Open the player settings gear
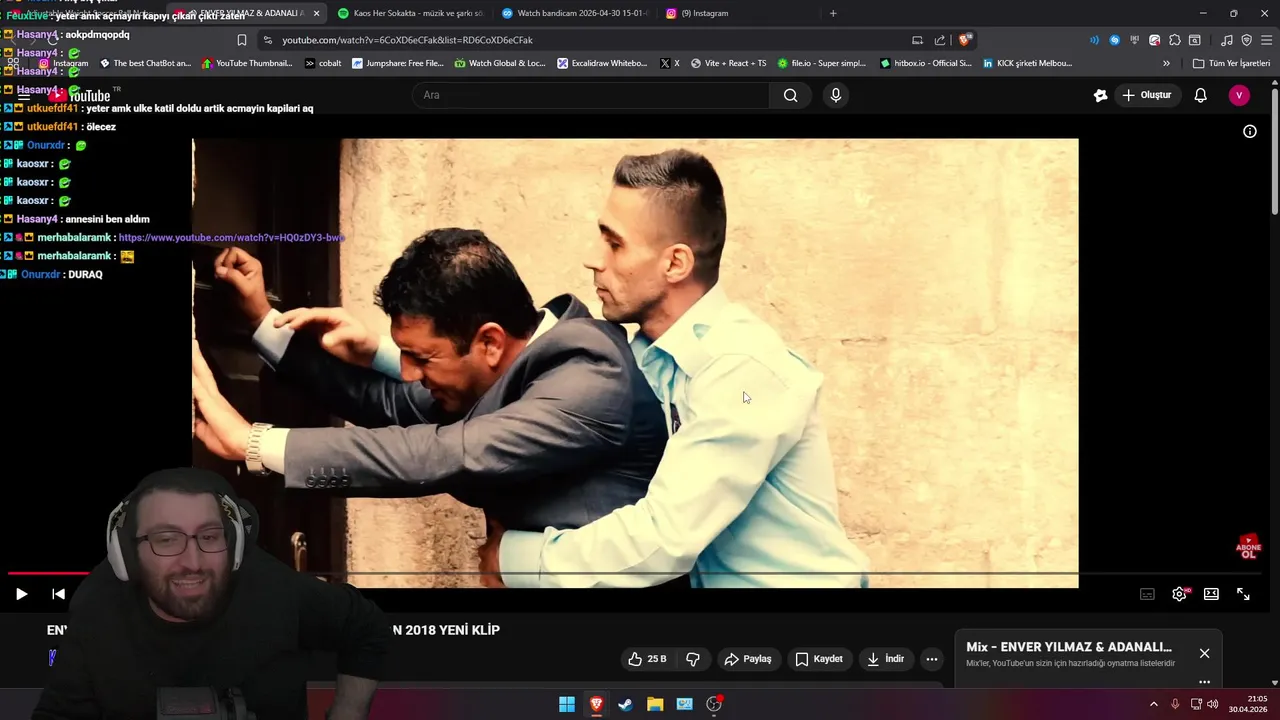 pos(1179,594)
